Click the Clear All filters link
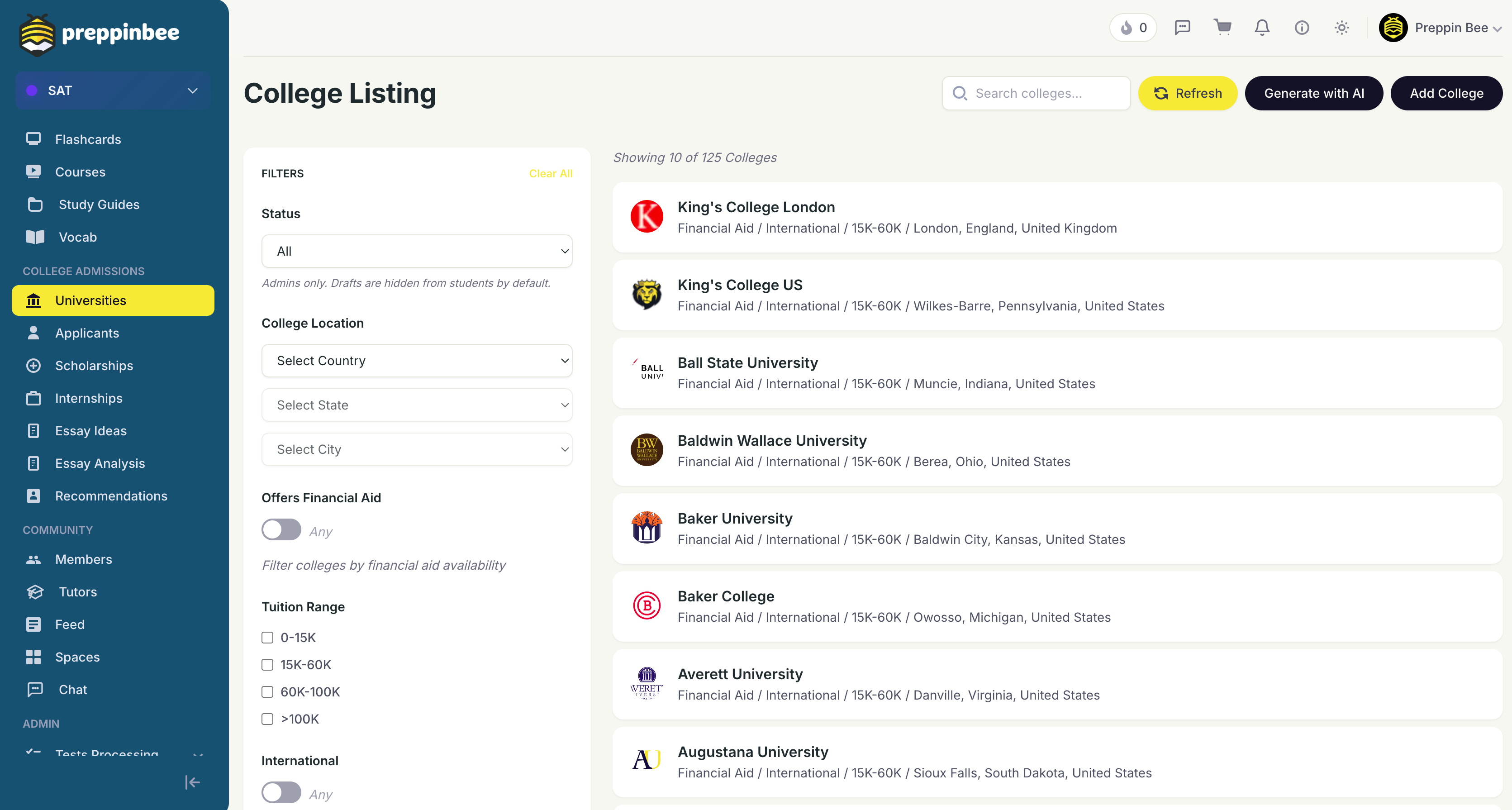The width and height of the screenshot is (1512, 810). pyautogui.click(x=551, y=174)
